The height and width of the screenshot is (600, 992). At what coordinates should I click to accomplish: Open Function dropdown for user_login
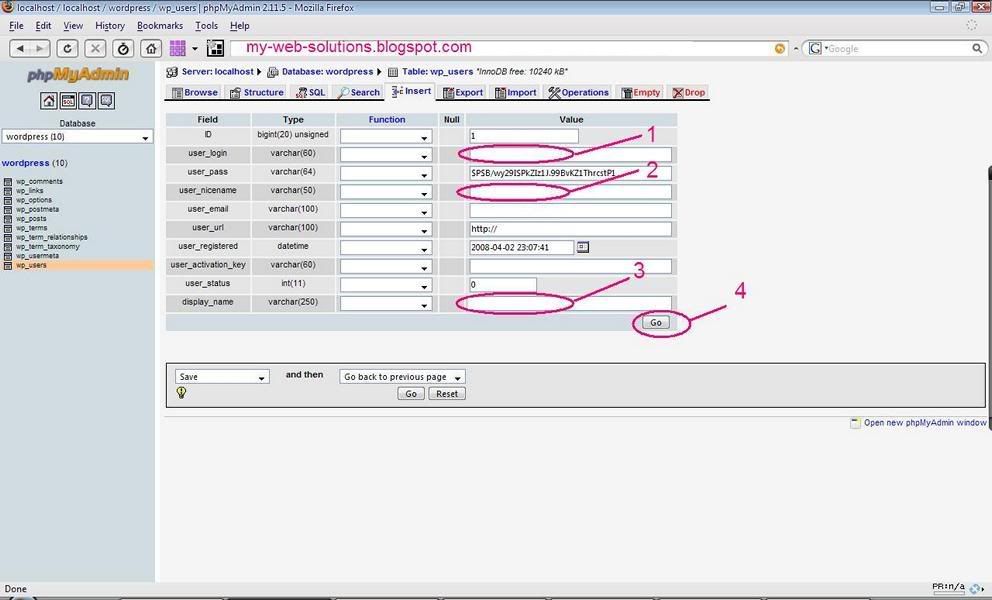(386, 155)
